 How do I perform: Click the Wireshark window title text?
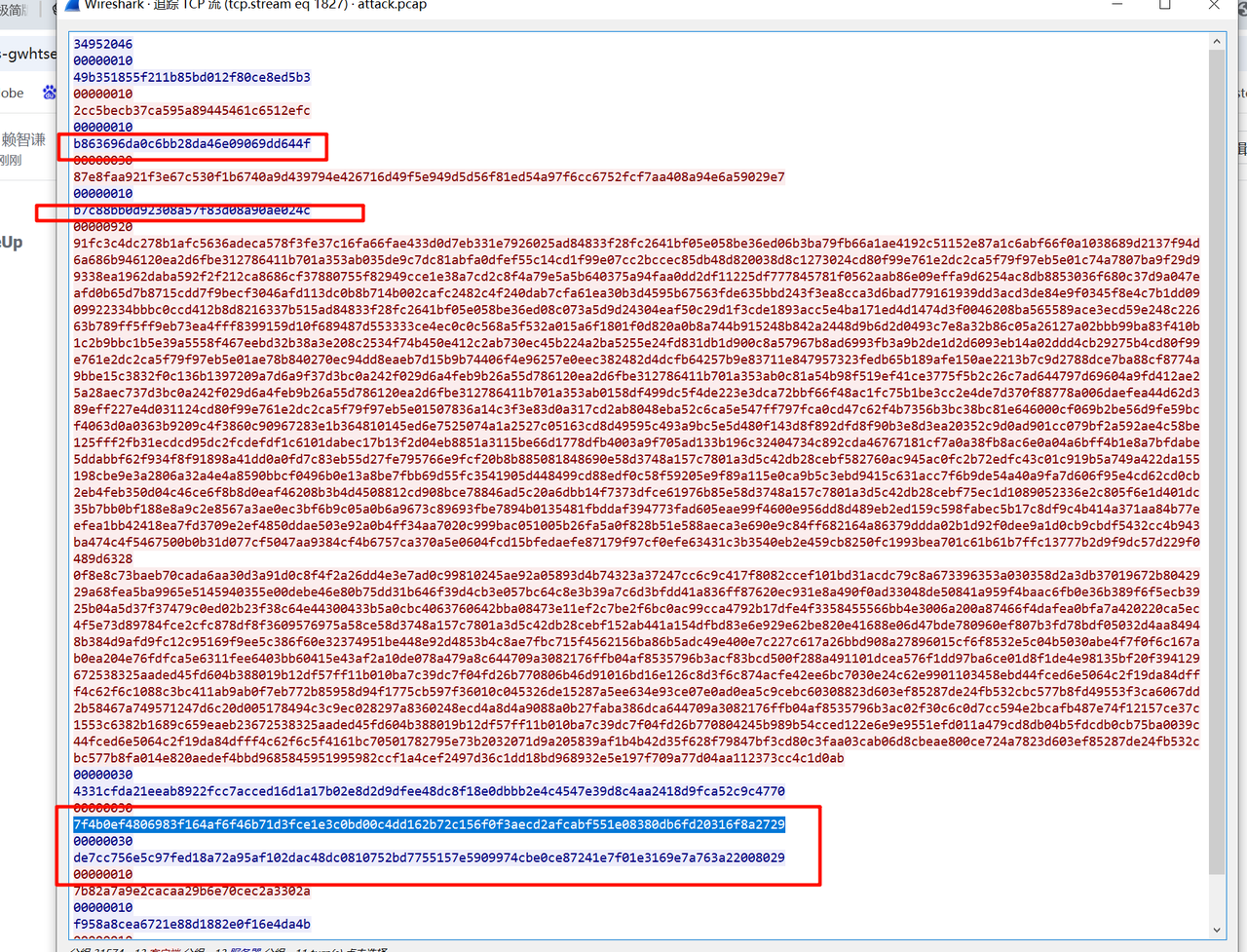coord(255,5)
